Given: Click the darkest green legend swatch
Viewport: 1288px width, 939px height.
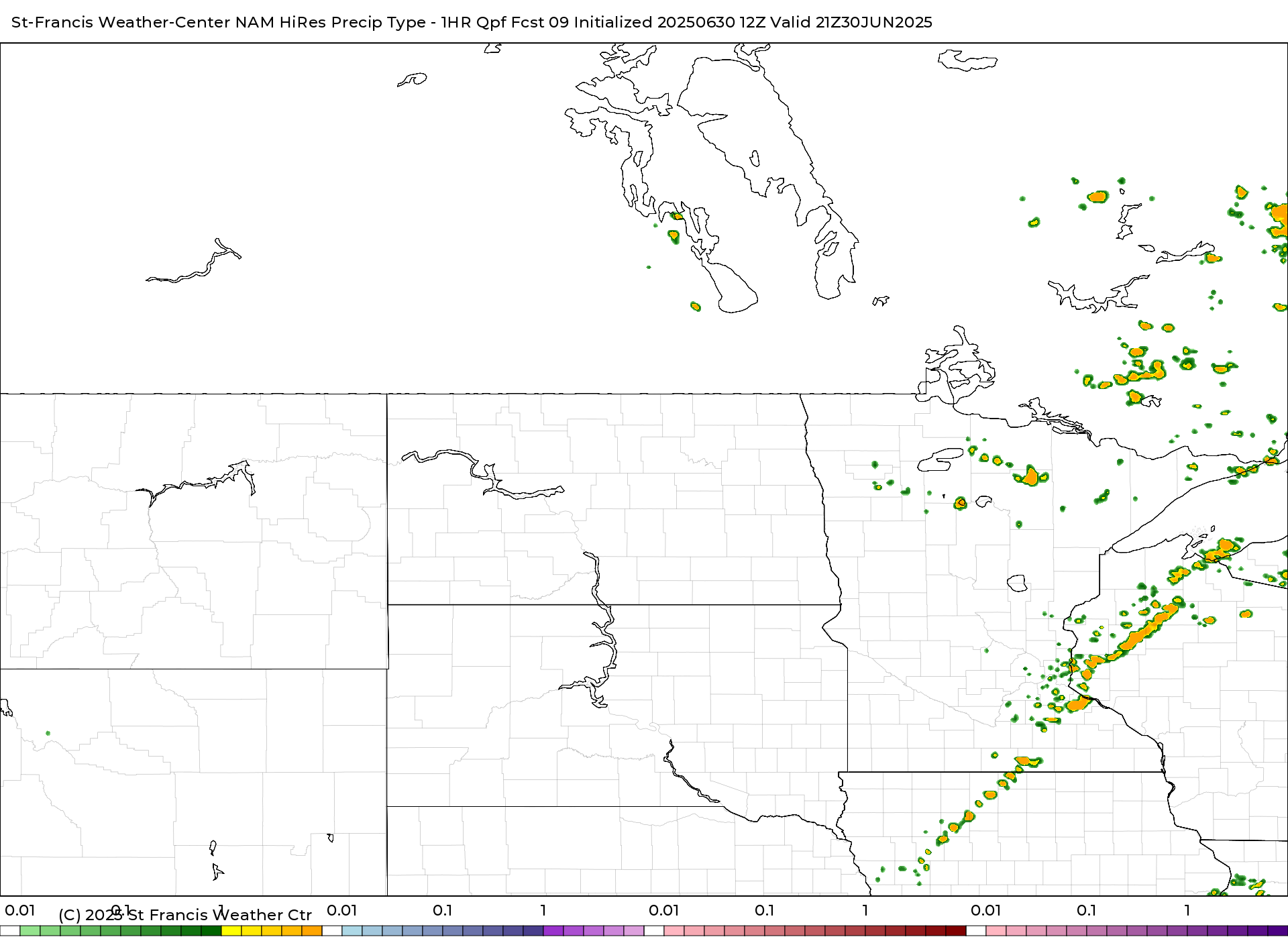Looking at the screenshot, I should (x=211, y=931).
